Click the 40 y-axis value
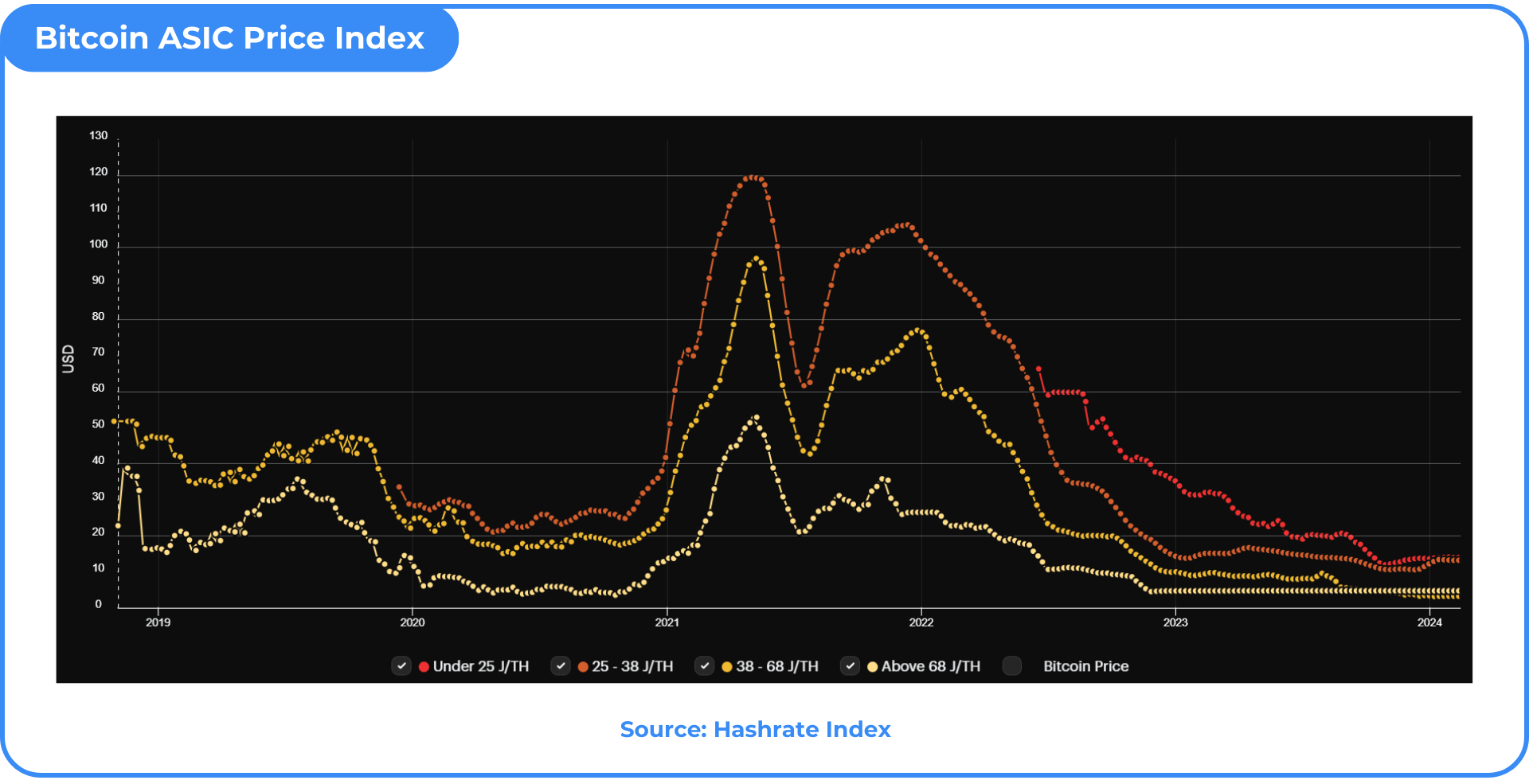This screenshot has width=1529, height=784. 98,460
